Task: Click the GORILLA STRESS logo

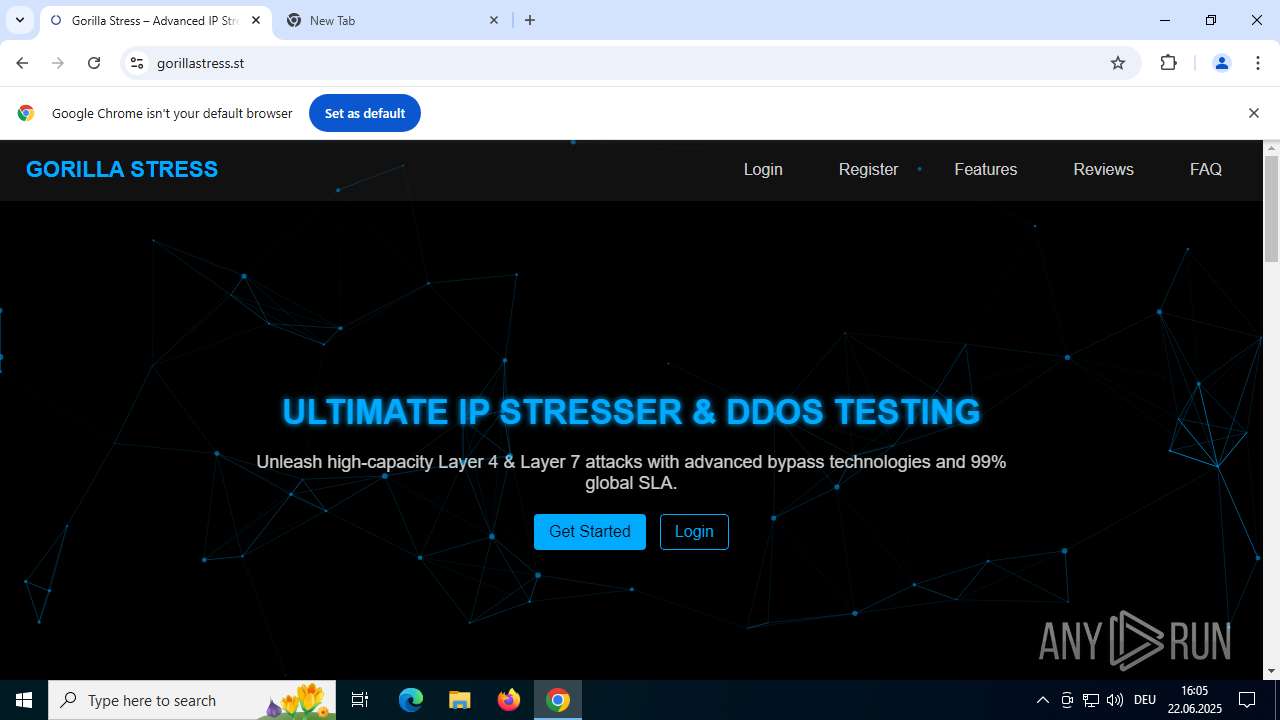Action: pos(122,169)
